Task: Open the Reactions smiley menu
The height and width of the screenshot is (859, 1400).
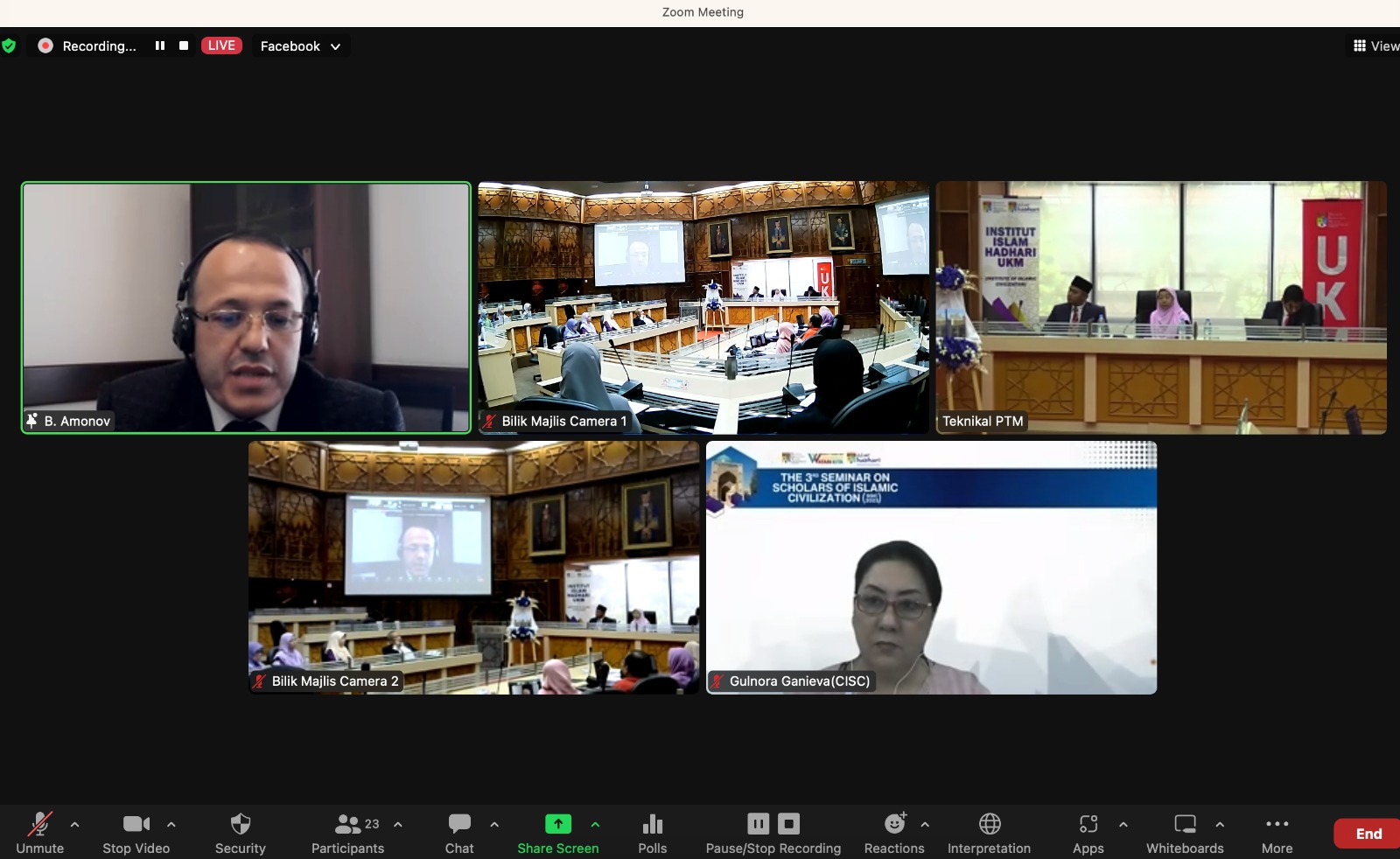Action: coord(893,833)
